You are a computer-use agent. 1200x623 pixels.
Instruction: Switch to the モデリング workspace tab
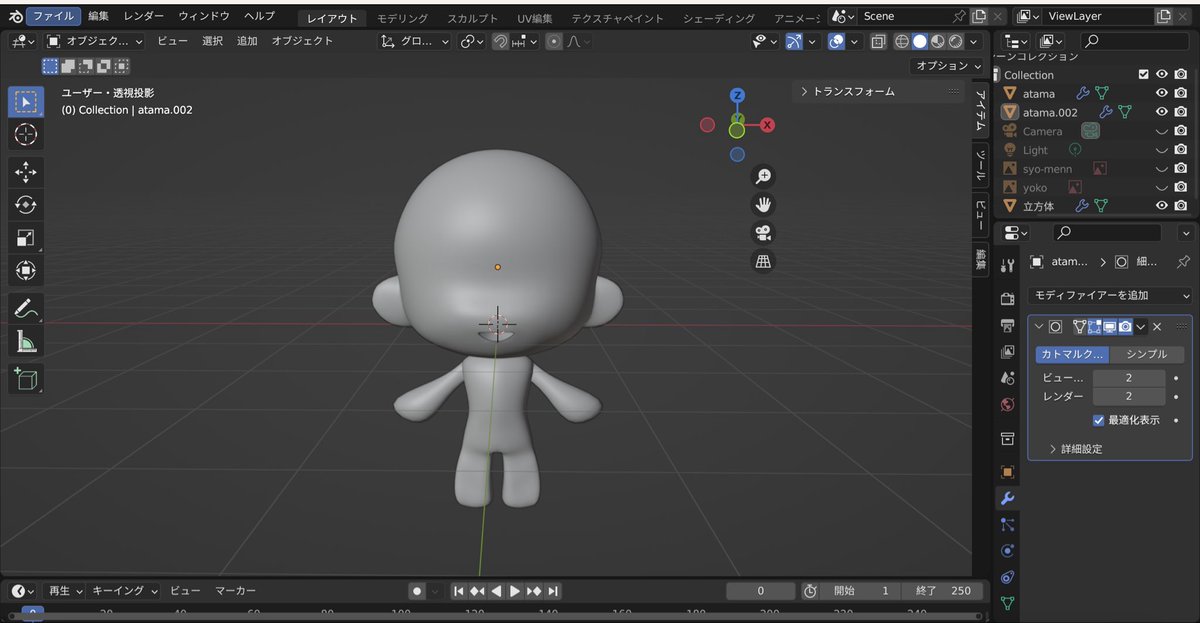(x=402, y=18)
